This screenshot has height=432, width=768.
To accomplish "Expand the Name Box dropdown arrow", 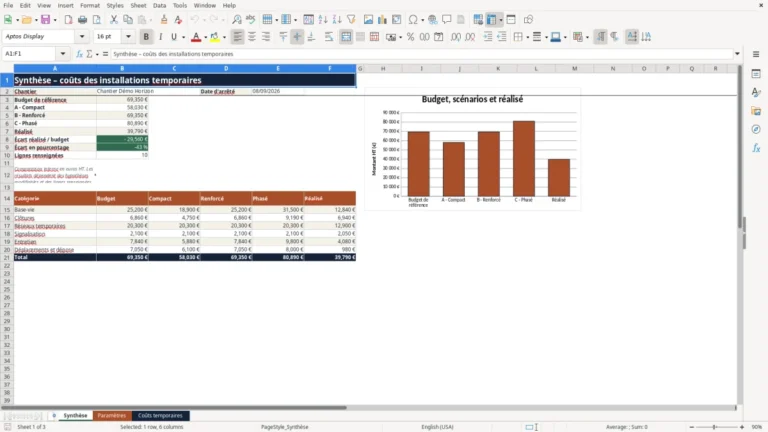I will click(63, 54).
